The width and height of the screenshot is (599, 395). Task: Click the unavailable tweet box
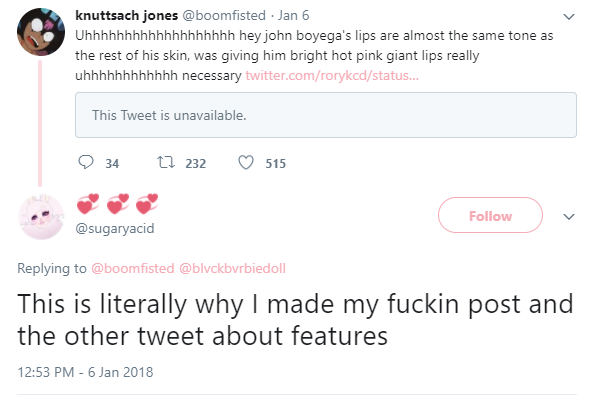click(x=326, y=115)
